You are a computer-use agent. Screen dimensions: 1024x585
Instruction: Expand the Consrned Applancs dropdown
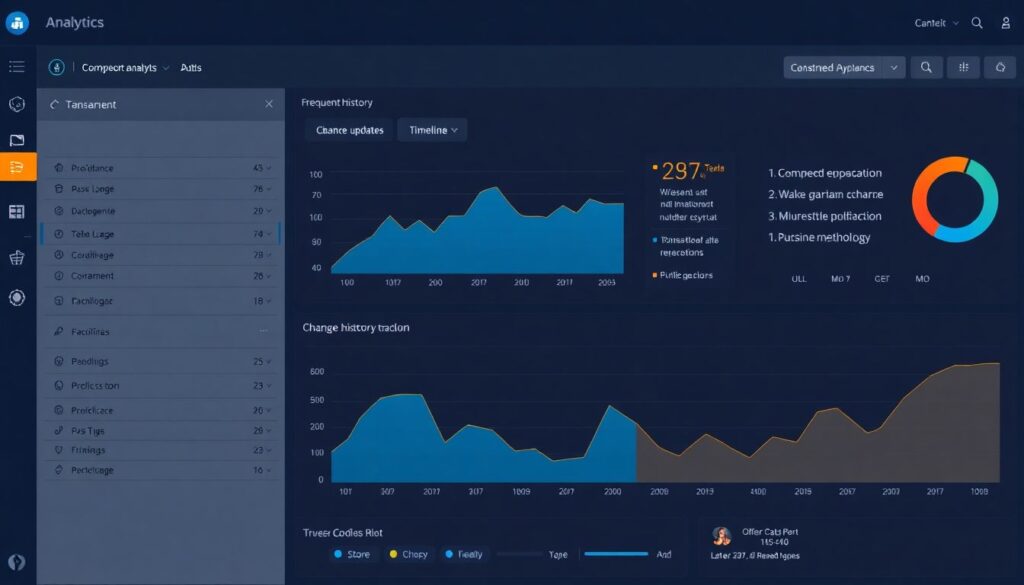tap(845, 67)
